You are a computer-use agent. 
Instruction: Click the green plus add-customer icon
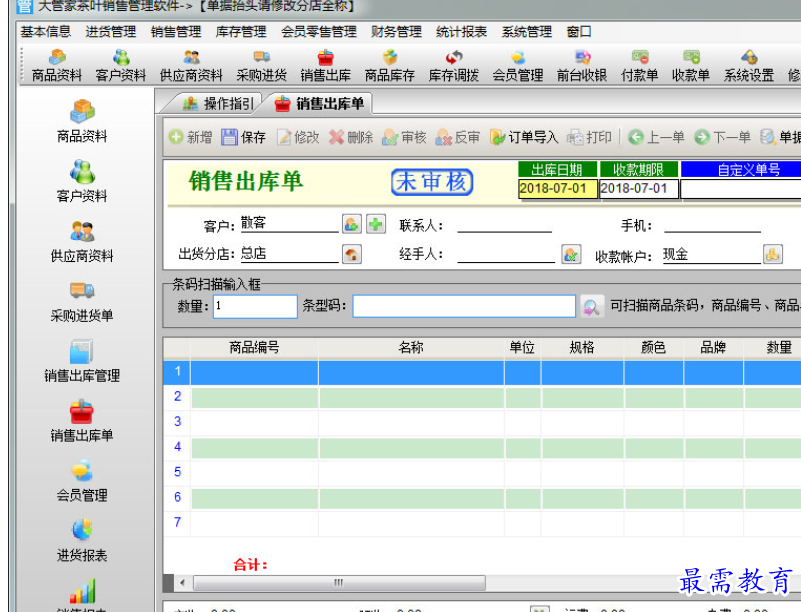pos(376,224)
